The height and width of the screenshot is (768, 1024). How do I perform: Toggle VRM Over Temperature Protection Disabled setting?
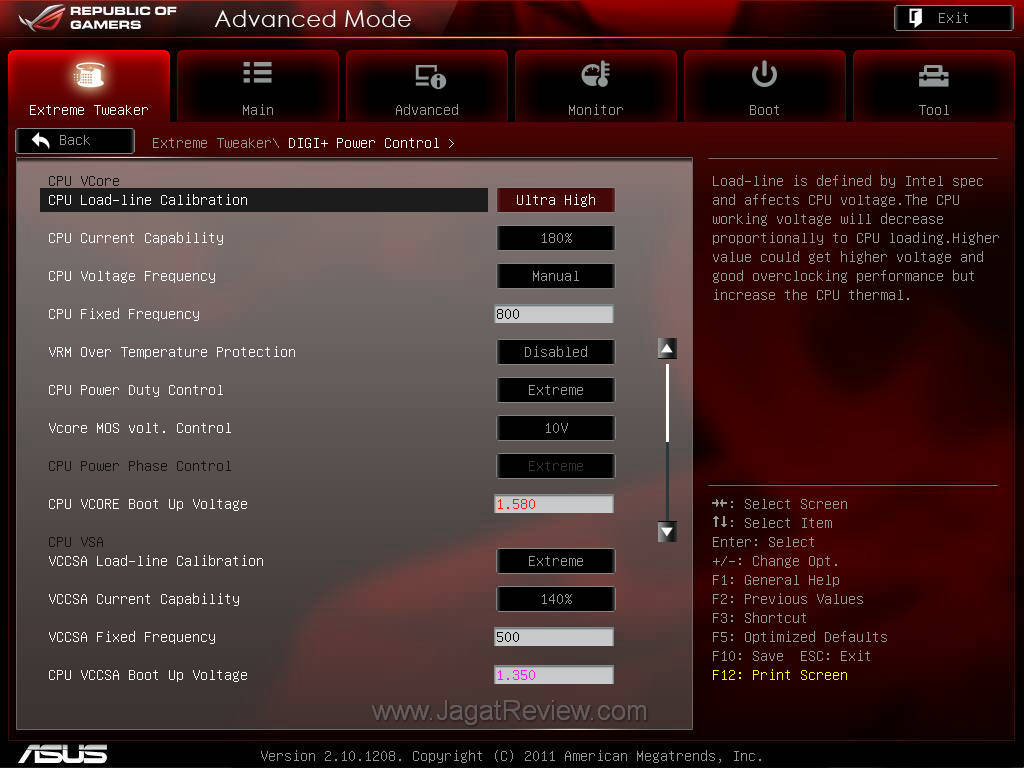[555, 352]
